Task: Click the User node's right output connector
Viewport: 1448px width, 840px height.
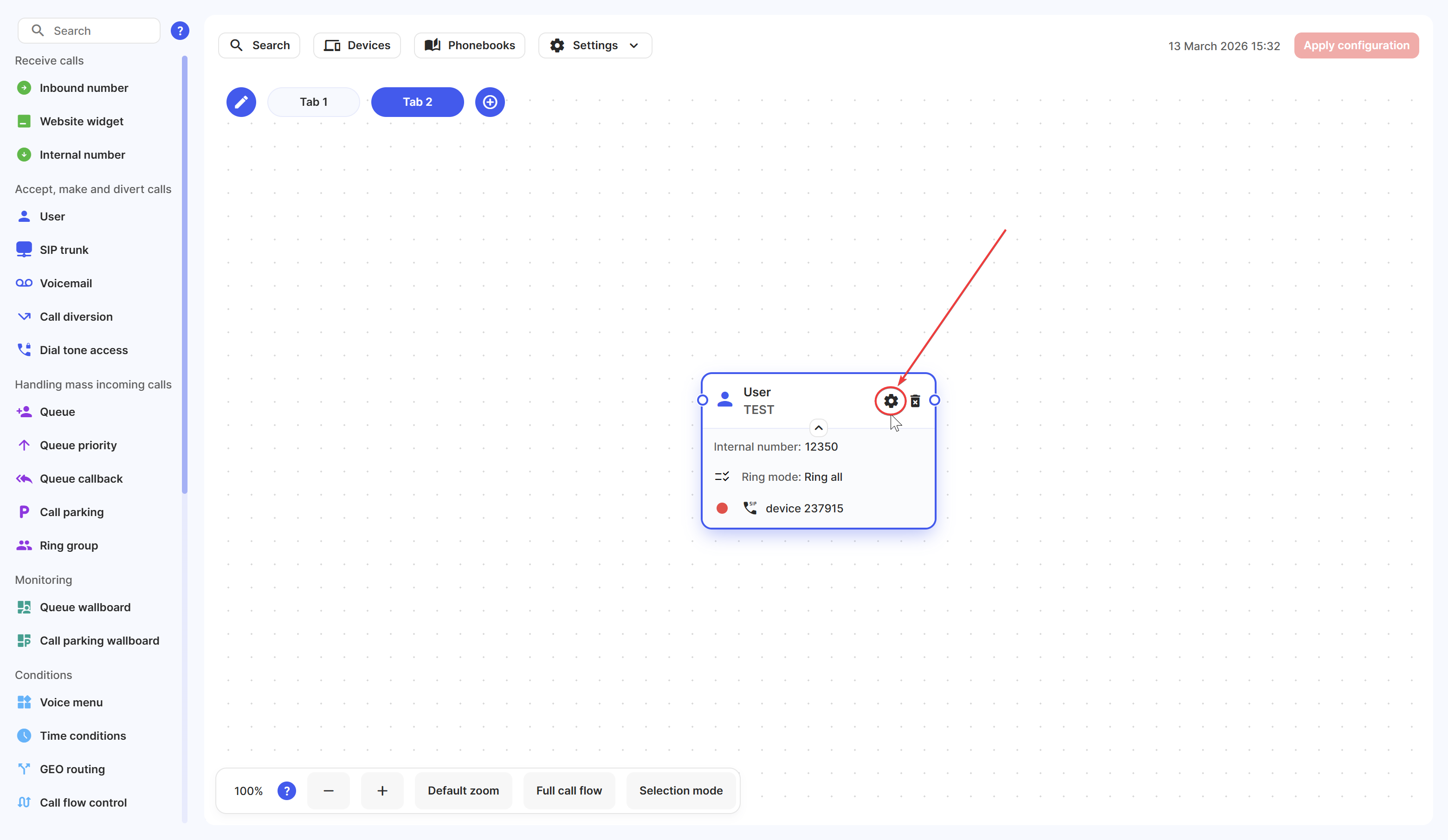Action: point(935,400)
